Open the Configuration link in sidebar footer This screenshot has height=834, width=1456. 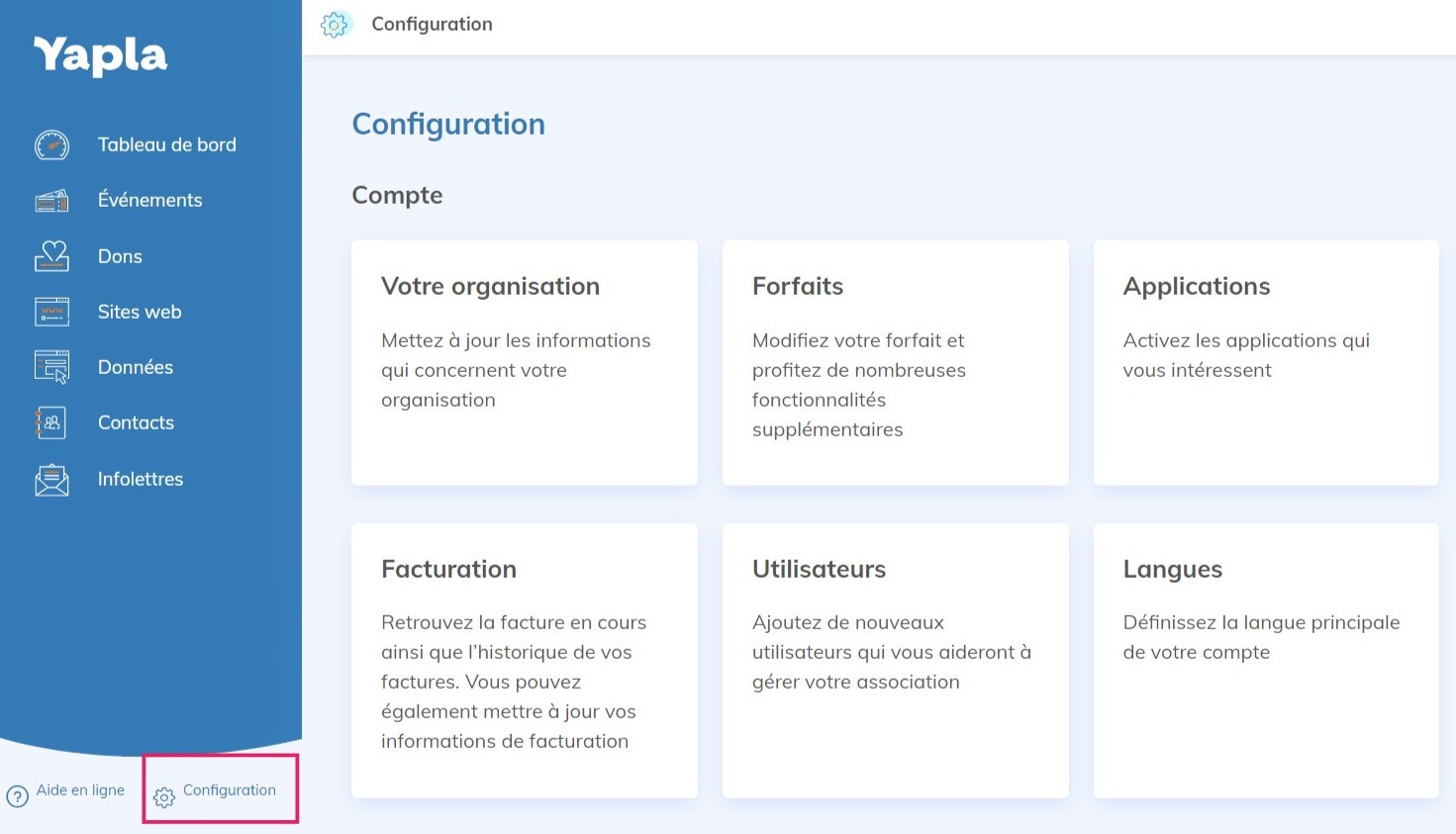(x=229, y=790)
